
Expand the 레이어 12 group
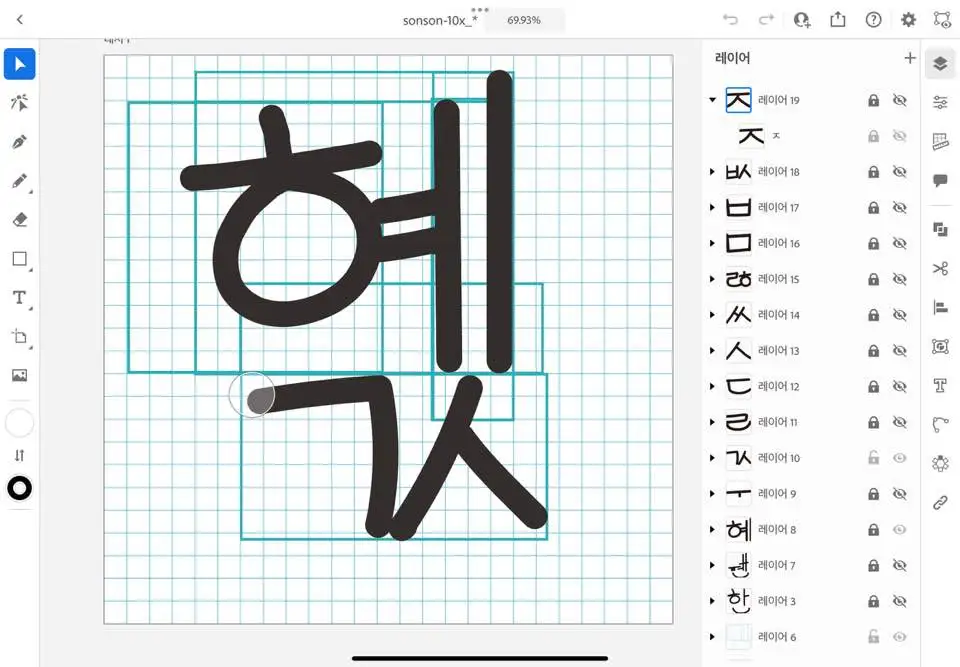coord(712,386)
